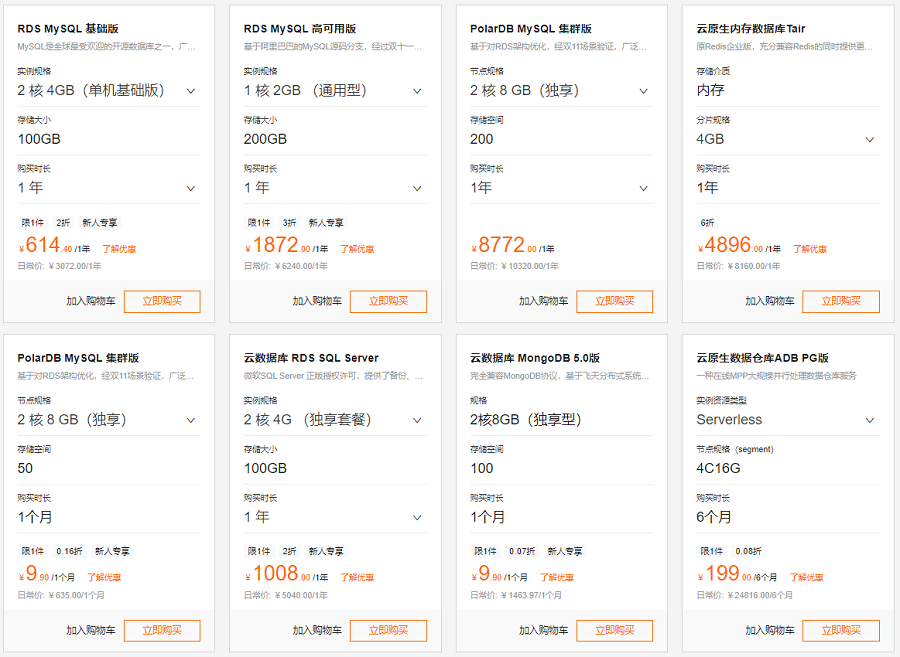
Task: Expand 1核2GB 通用型 spec dropdown
Action: (x=335, y=91)
